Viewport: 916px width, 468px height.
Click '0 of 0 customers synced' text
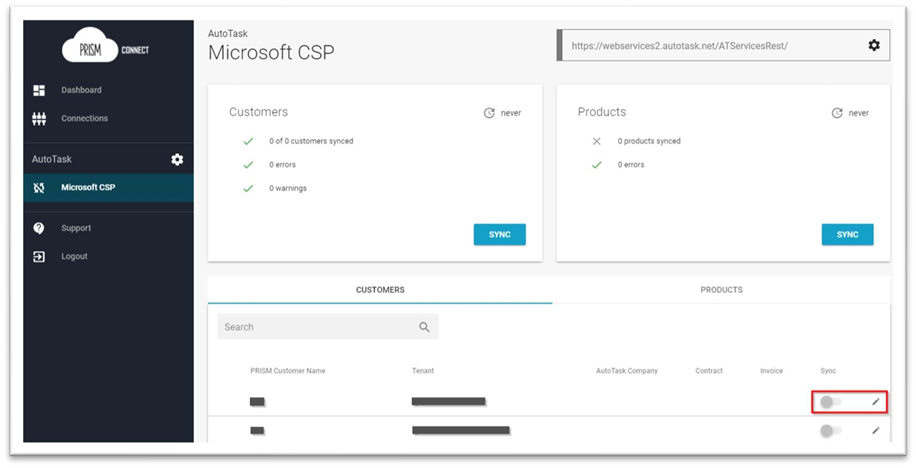coord(311,141)
